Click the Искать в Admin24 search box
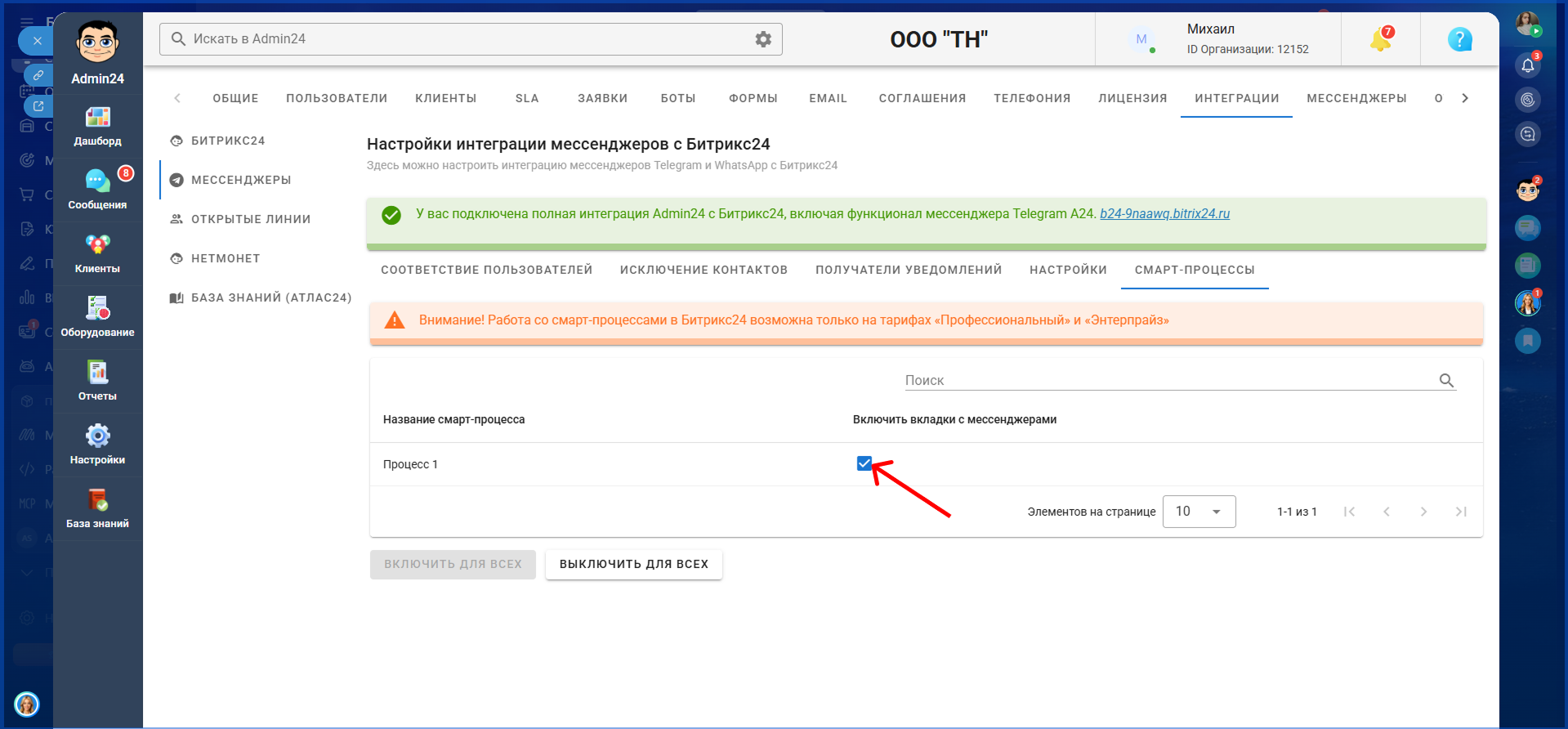The image size is (1568, 729). [x=471, y=39]
